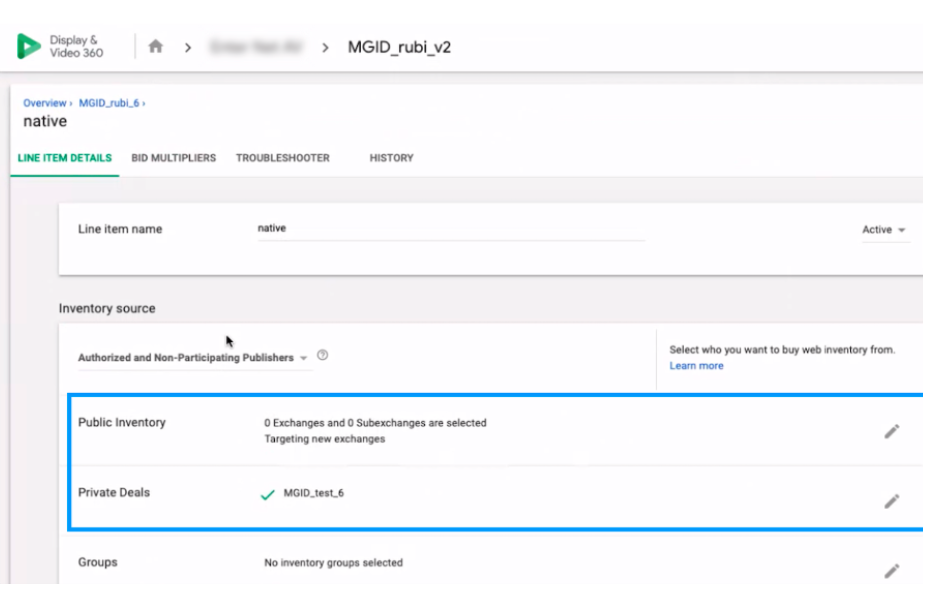This screenshot has height=594, width=942.
Task: Click the help question mark icon
Action: 323,356
